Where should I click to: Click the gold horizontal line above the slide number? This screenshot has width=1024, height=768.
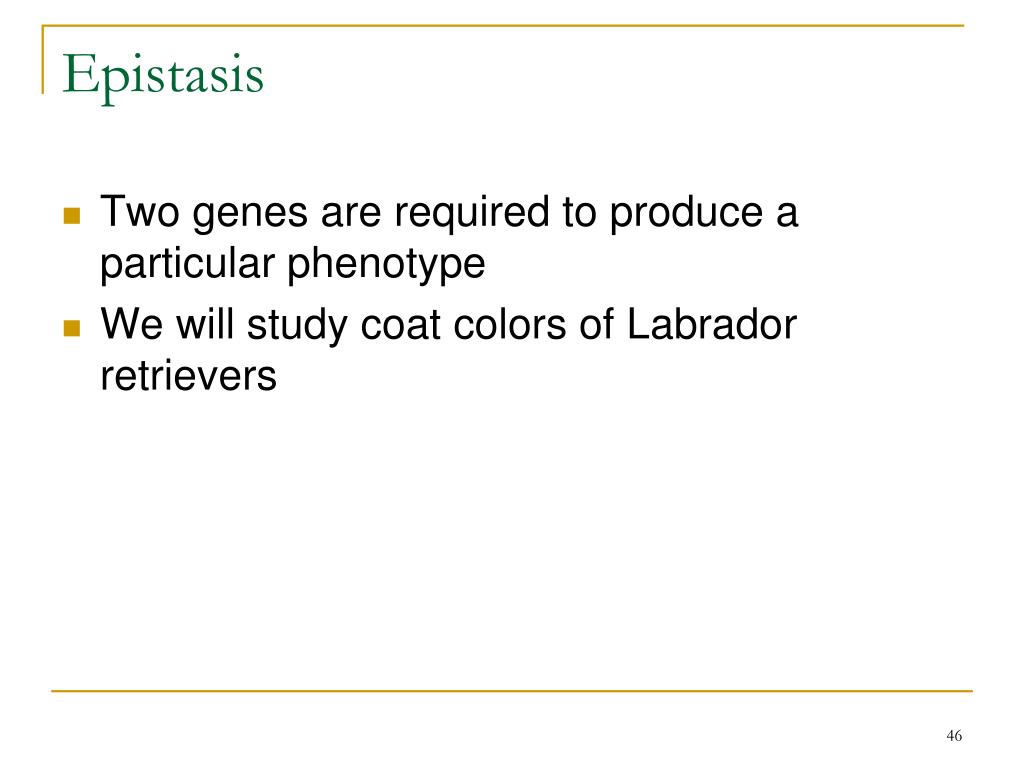click(x=512, y=690)
